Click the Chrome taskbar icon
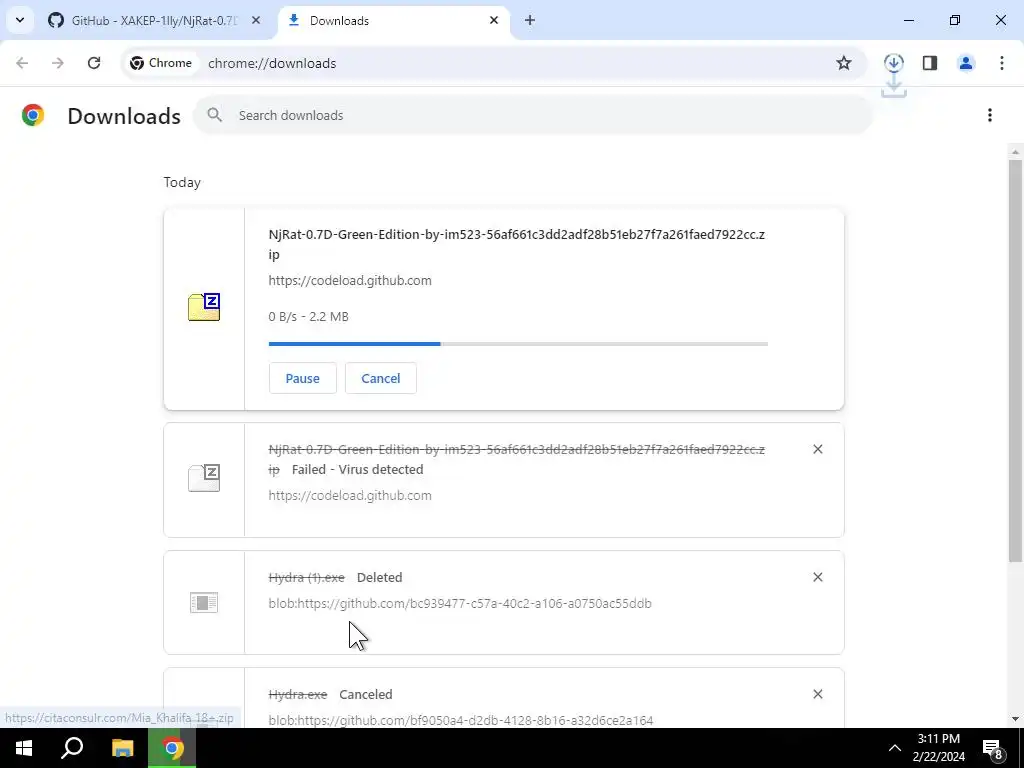Screen dimensions: 1024x768 click(x=172, y=748)
